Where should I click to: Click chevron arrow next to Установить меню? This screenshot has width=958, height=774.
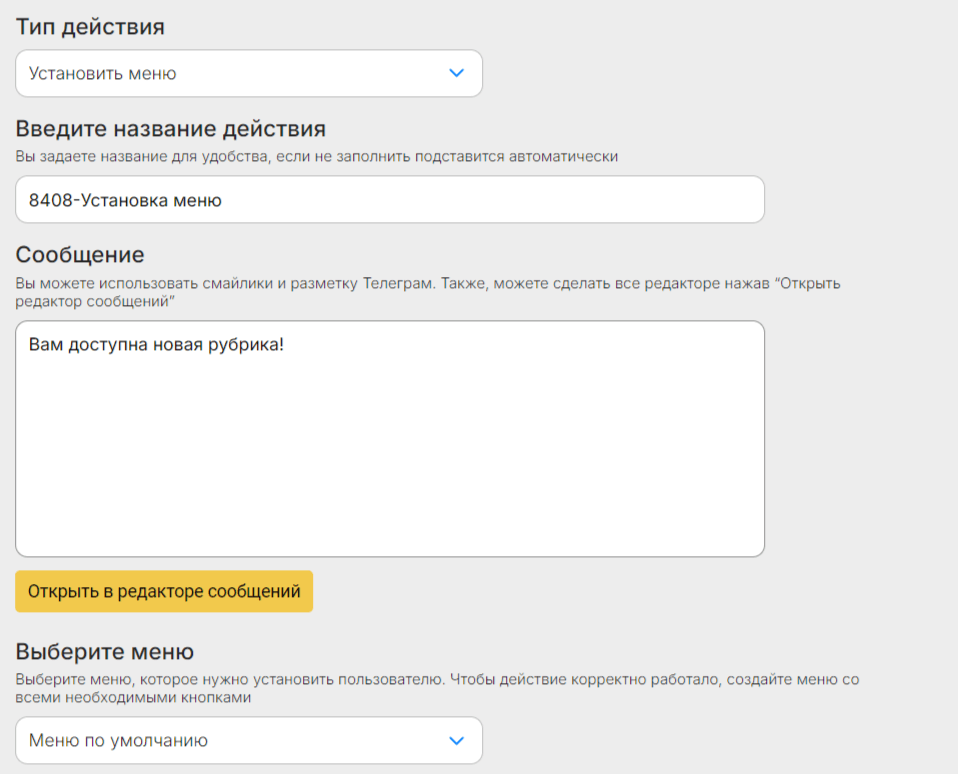pyautogui.click(x=456, y=73)
